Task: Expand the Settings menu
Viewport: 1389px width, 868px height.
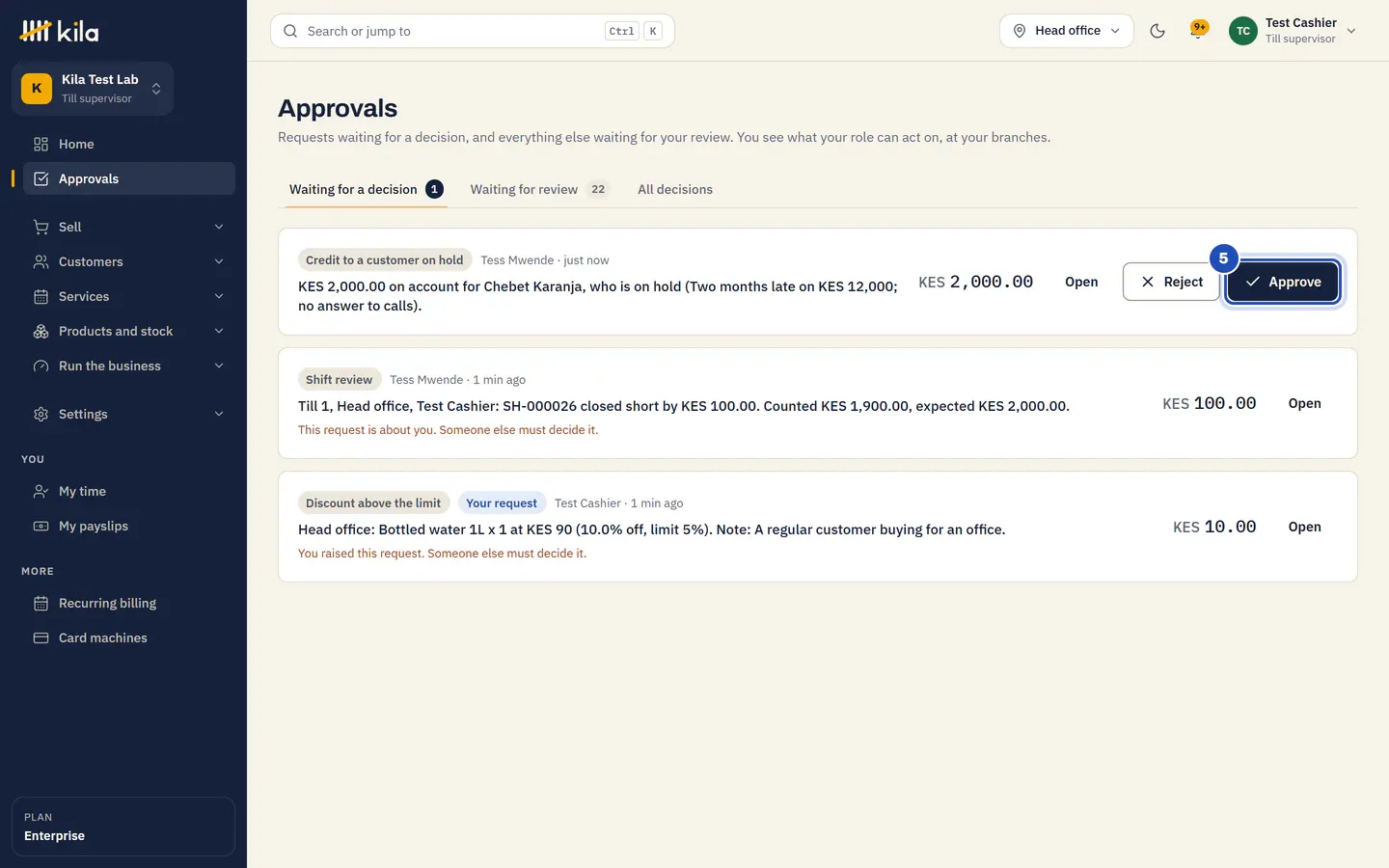Action: tap(129, 414)
